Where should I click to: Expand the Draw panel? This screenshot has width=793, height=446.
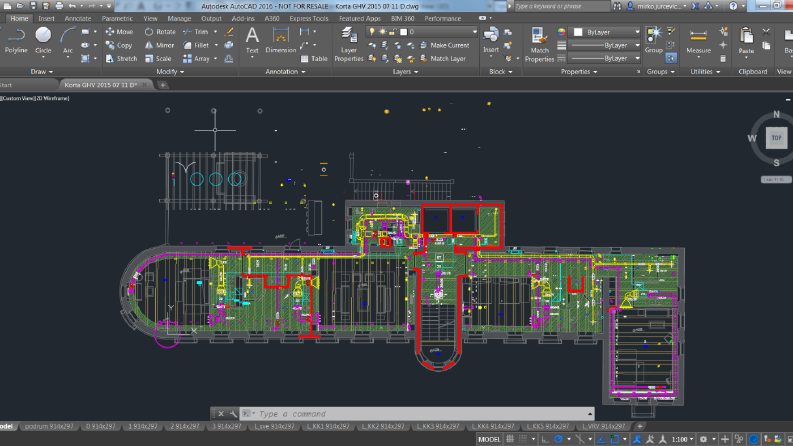(41, 72)
